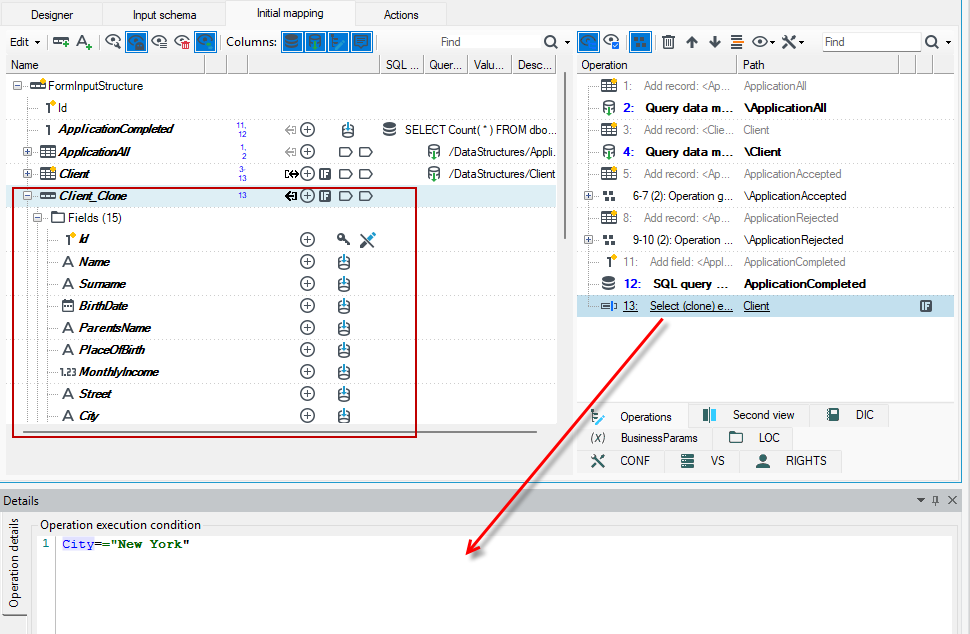Click the Client path link on operation 13
Screen dimensions: 970x634
click(x=756, y=306)
